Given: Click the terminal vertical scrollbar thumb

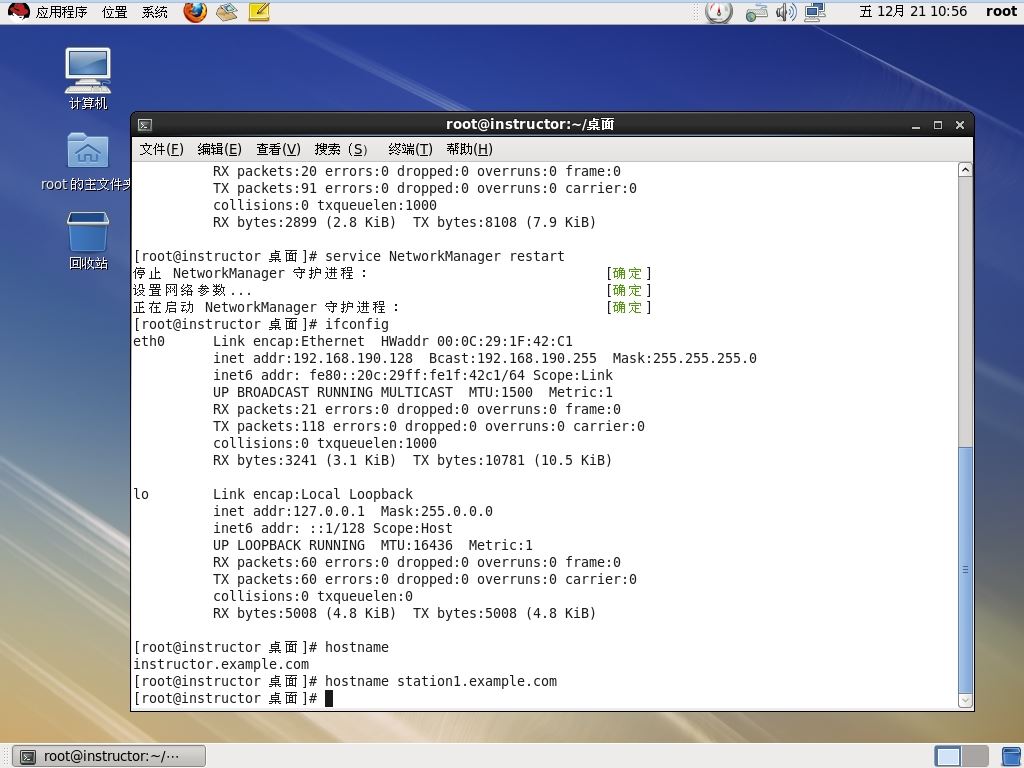Looking at the screenshot, I should (x=965, y=570).
